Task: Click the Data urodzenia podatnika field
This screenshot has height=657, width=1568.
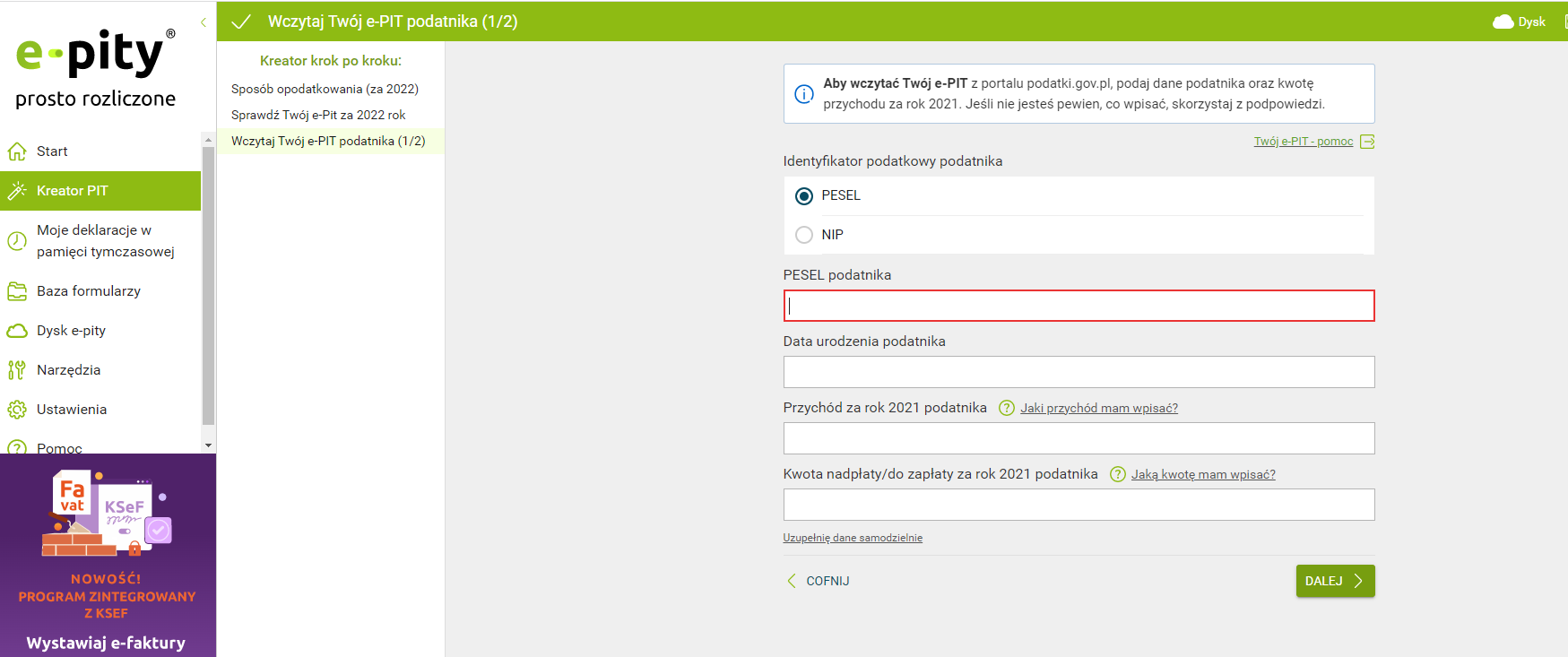Action: tap(1079, 372)
